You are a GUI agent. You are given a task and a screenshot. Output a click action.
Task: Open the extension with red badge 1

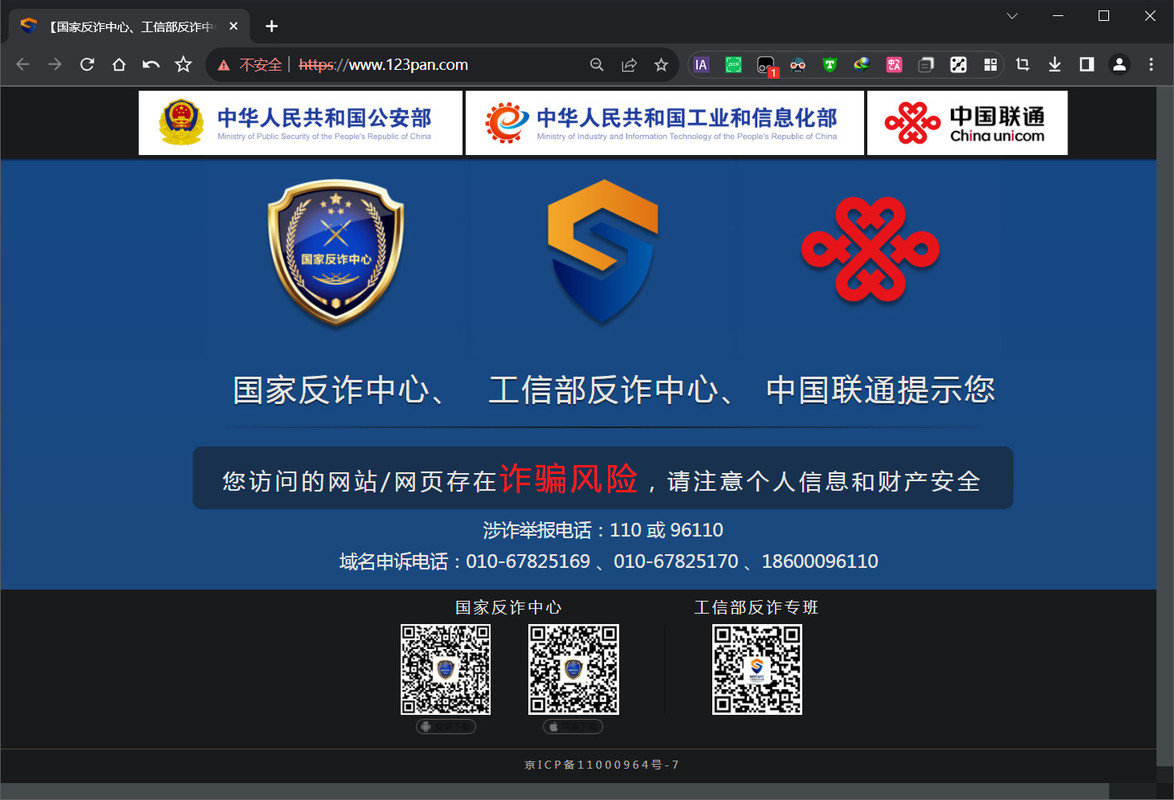click(x=767, y=66)
